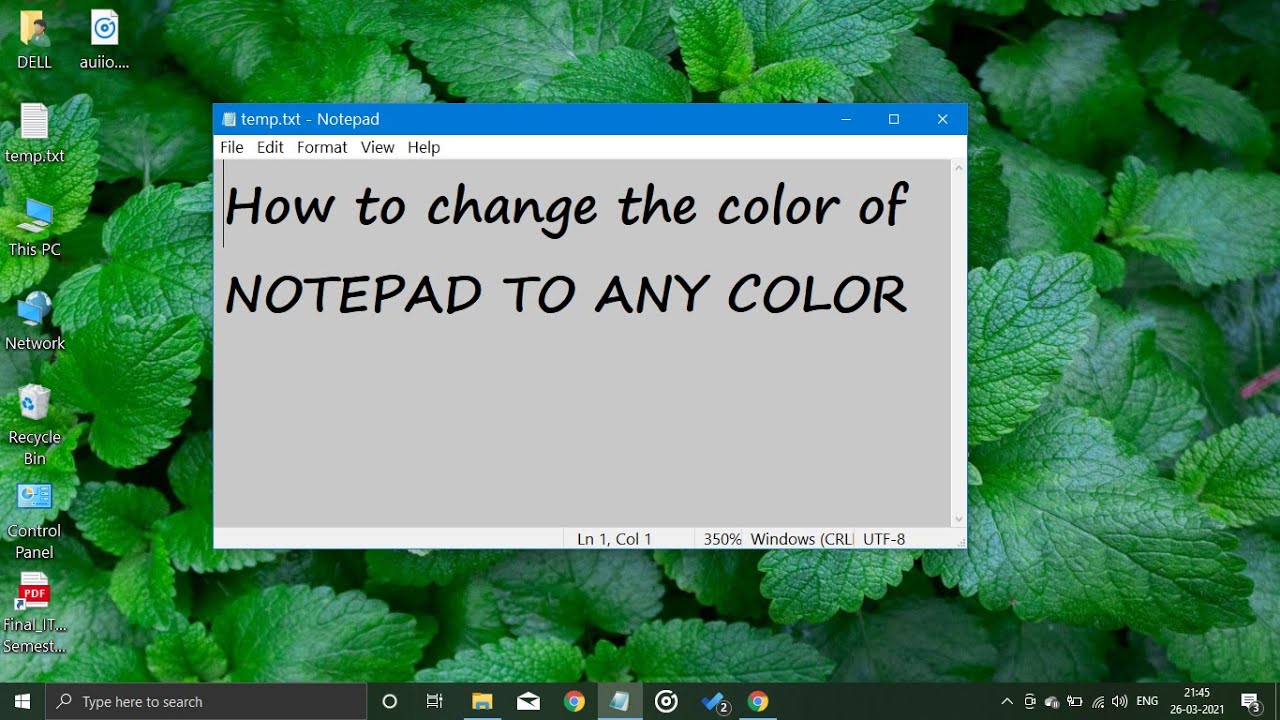The height and width of the screenshot is (720, 1280).
Task: Select the Recycle Bin desktop icon
Action: click(x=34, y=425)
